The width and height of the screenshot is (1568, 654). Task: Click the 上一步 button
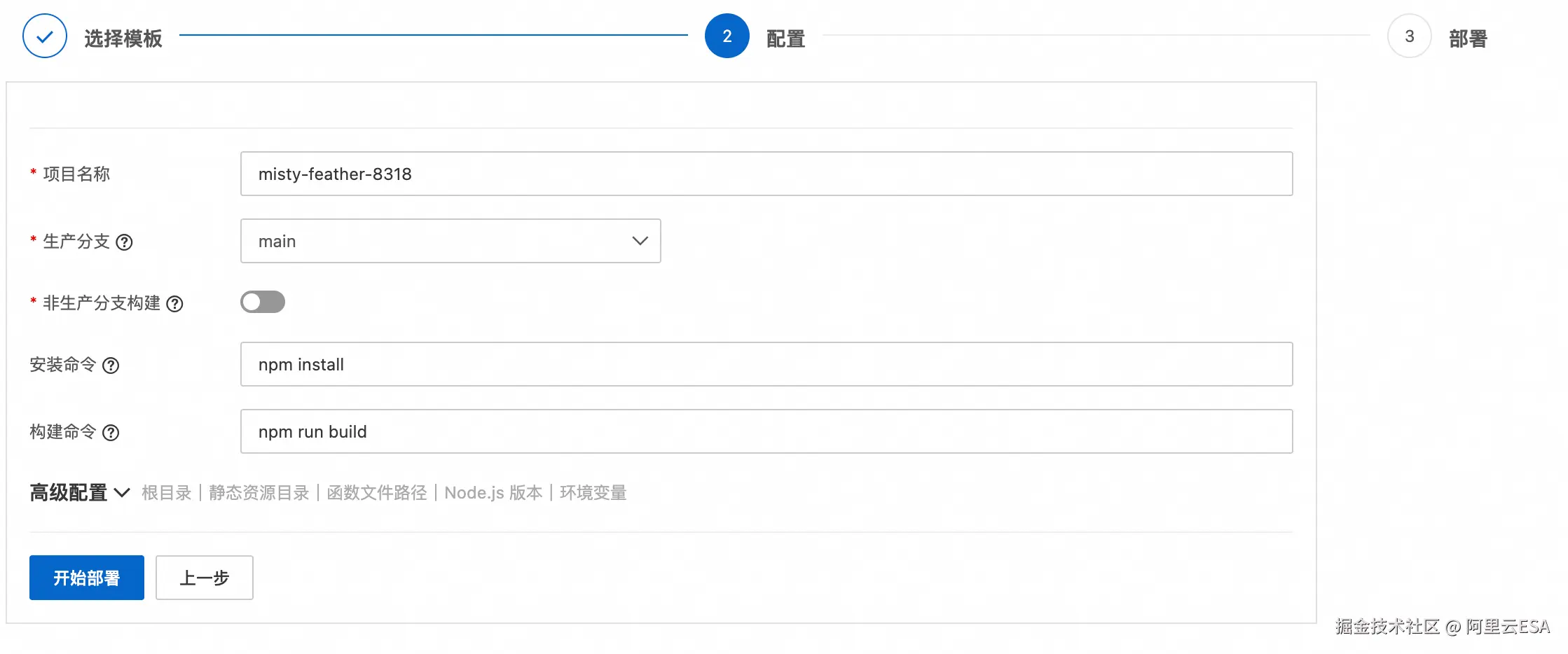click(x=205, y=578)
